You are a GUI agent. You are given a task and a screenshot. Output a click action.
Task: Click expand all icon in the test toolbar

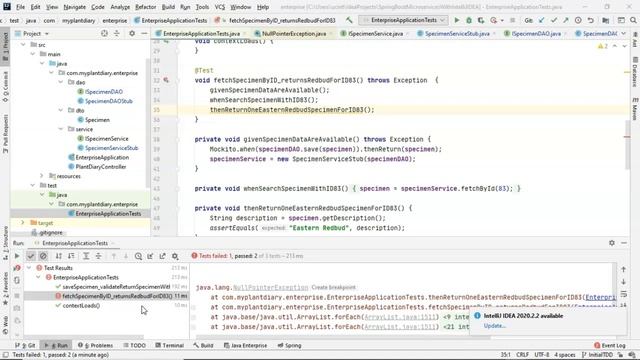(86, 256)
